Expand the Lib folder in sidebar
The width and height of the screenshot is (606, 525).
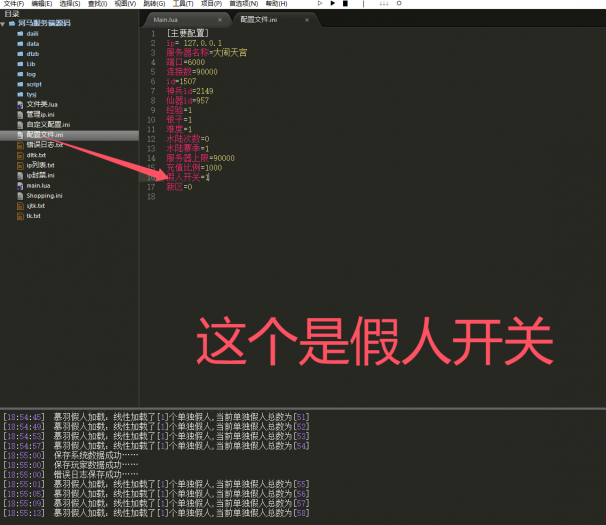click(x=30, y=63)
